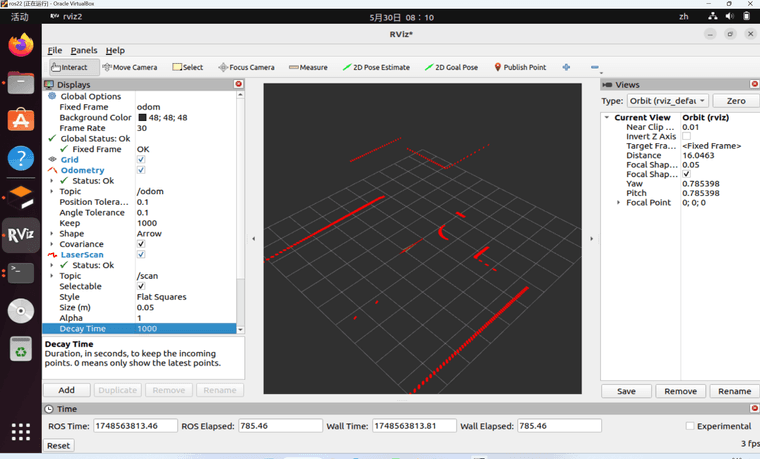Screen dimensions: 760x459
Task: Toggle the Odometry display checkbox
Action: click(141, 170)
